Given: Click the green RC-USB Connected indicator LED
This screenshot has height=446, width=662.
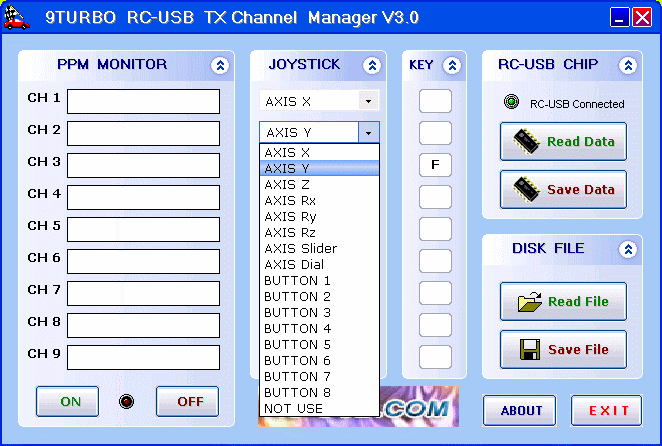Looking at the screenshot, I should click(x=511, y=102).
